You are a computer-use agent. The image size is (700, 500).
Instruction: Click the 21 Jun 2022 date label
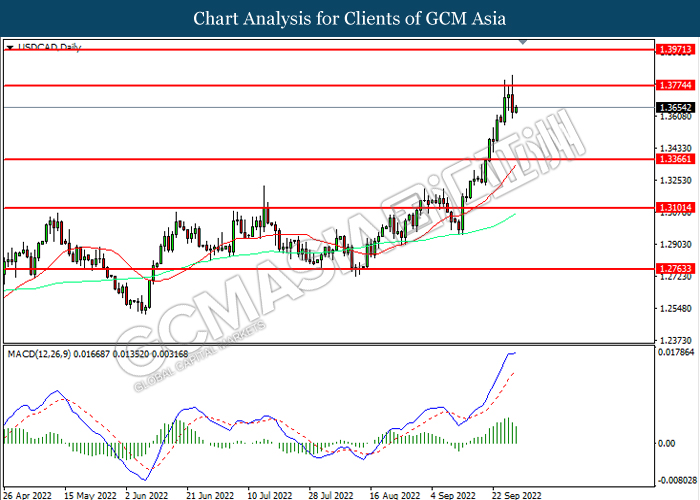click(x=210, y=495)
